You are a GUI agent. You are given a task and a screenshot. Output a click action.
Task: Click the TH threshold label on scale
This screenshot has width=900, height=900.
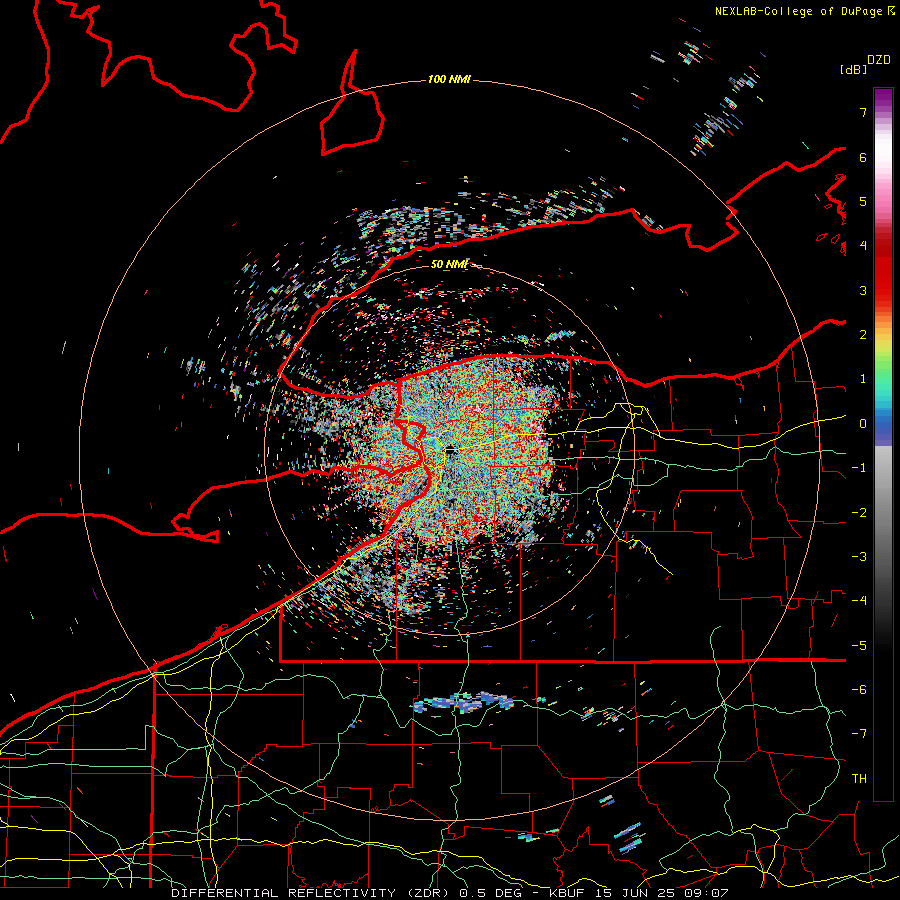pos(859,779)
